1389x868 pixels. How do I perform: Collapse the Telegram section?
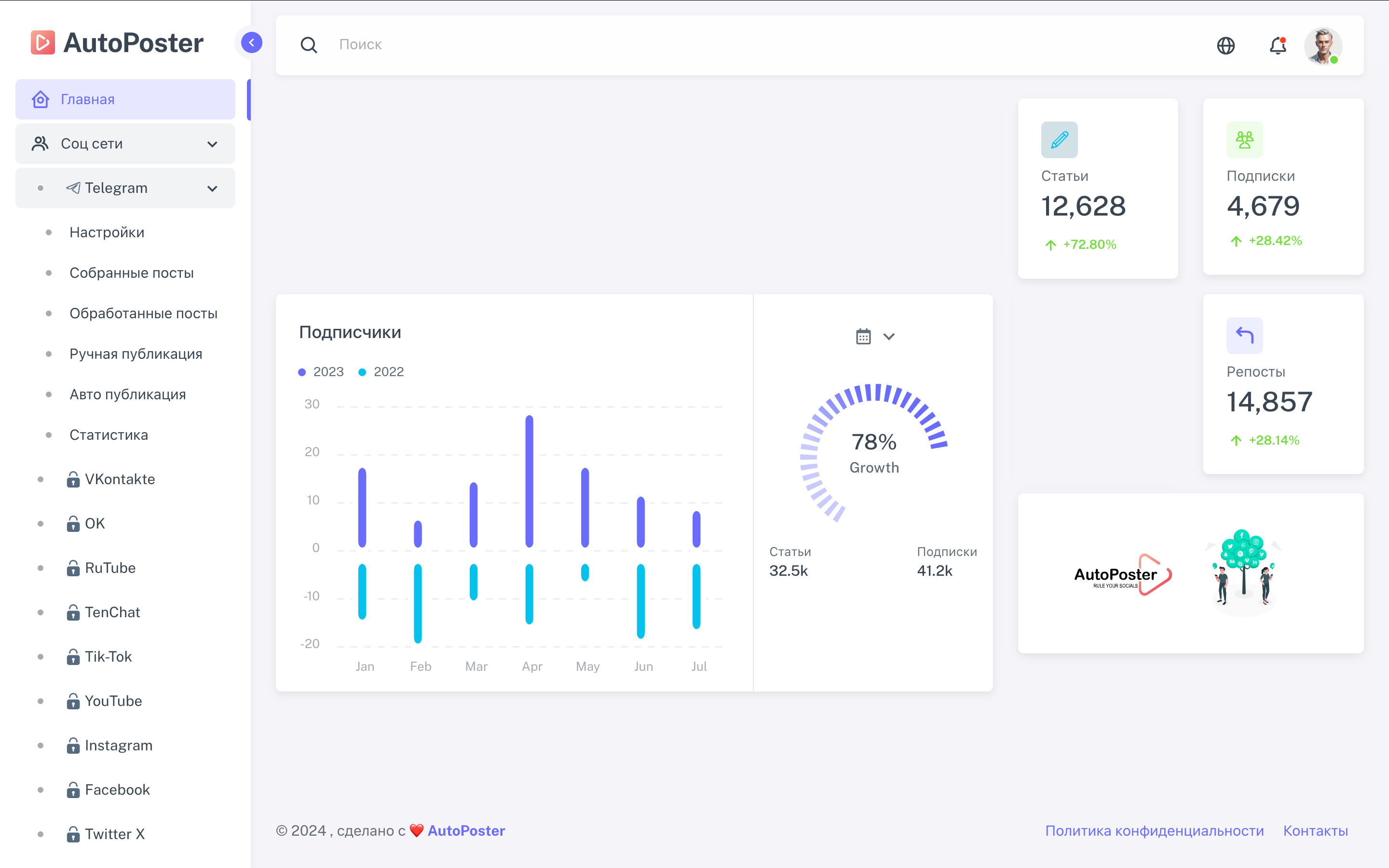[212, 188]
